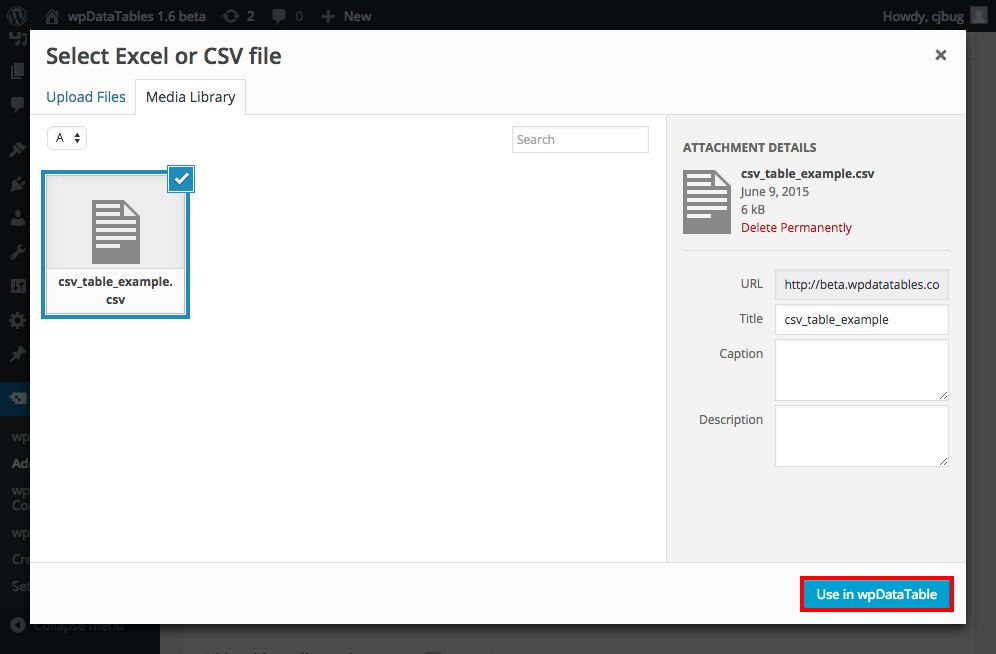The image size is (996, 654).
Task: Open the Appearance brush icon in sidebar
Action: tap(17, 149)
